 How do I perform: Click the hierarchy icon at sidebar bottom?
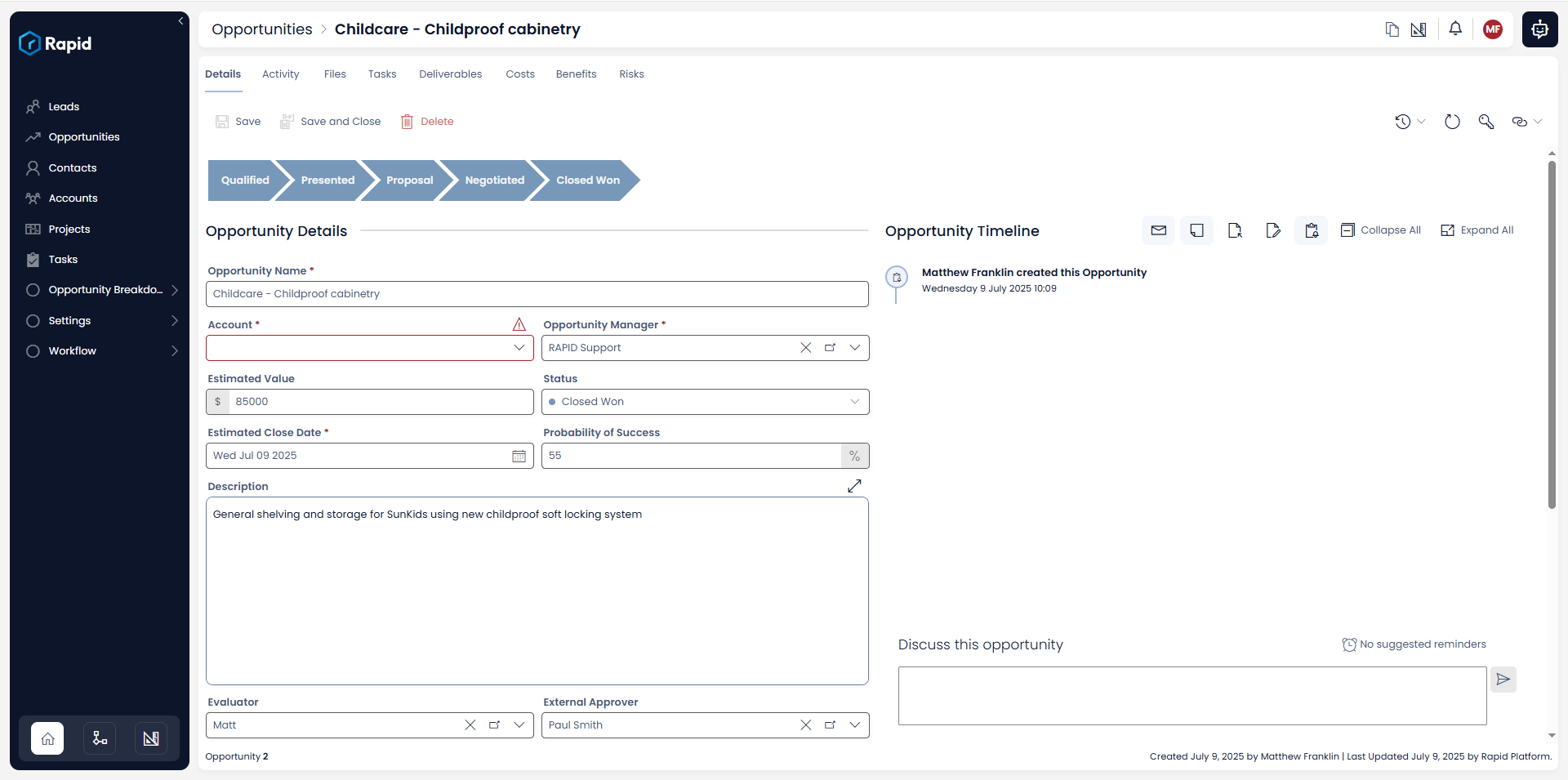click(100, 738)
